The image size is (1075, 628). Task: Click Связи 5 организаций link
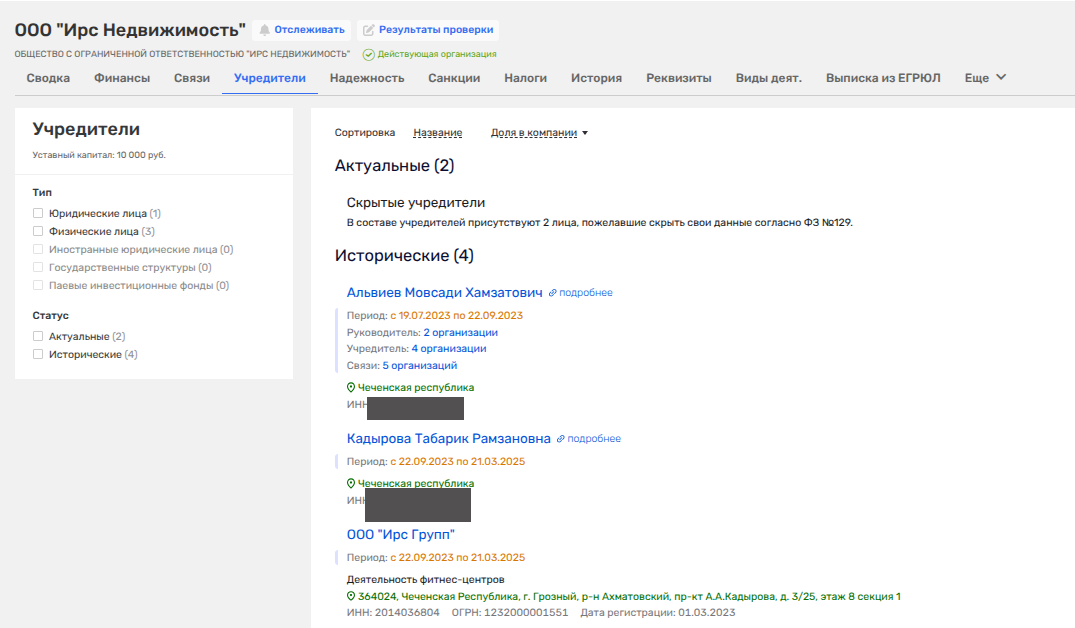[x=420, y=365]
